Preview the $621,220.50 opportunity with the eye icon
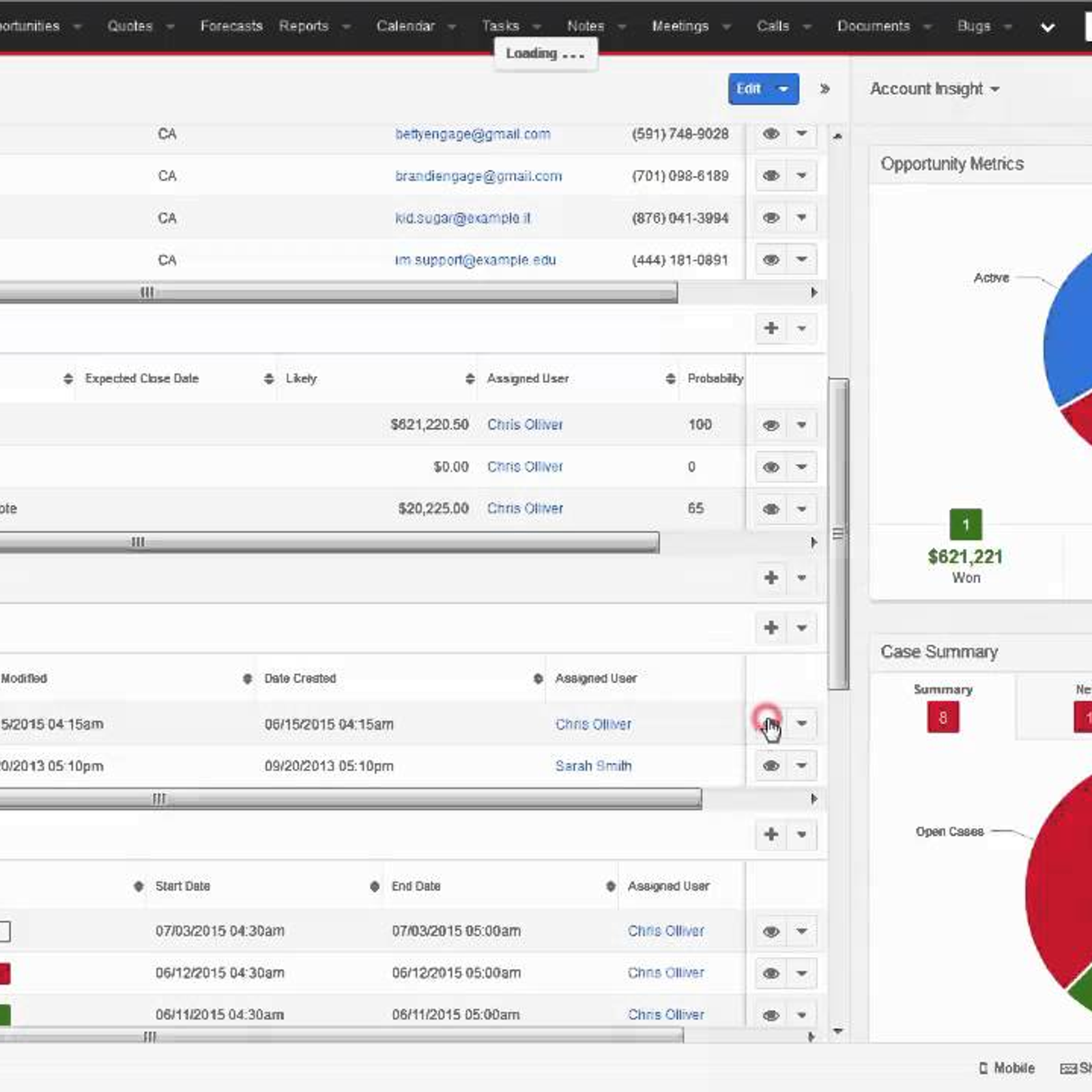This screenshot has height=1092, width=1092. pos(771,425)
